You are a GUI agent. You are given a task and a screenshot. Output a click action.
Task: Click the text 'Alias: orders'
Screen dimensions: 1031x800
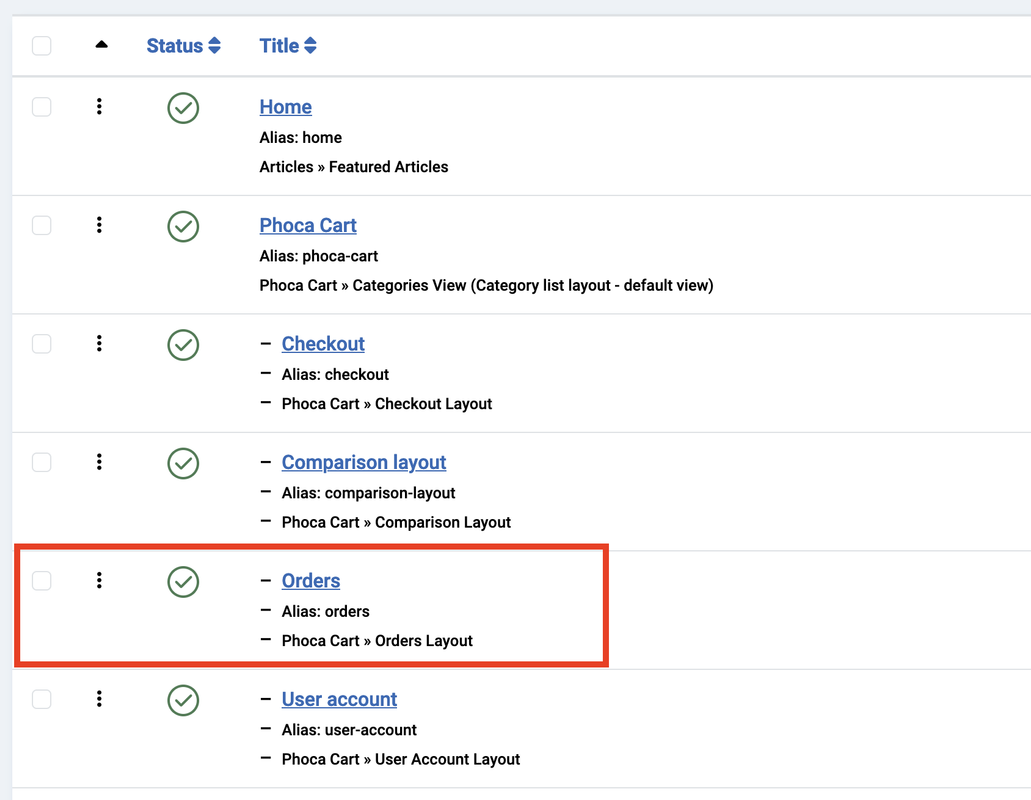(325, 611)
